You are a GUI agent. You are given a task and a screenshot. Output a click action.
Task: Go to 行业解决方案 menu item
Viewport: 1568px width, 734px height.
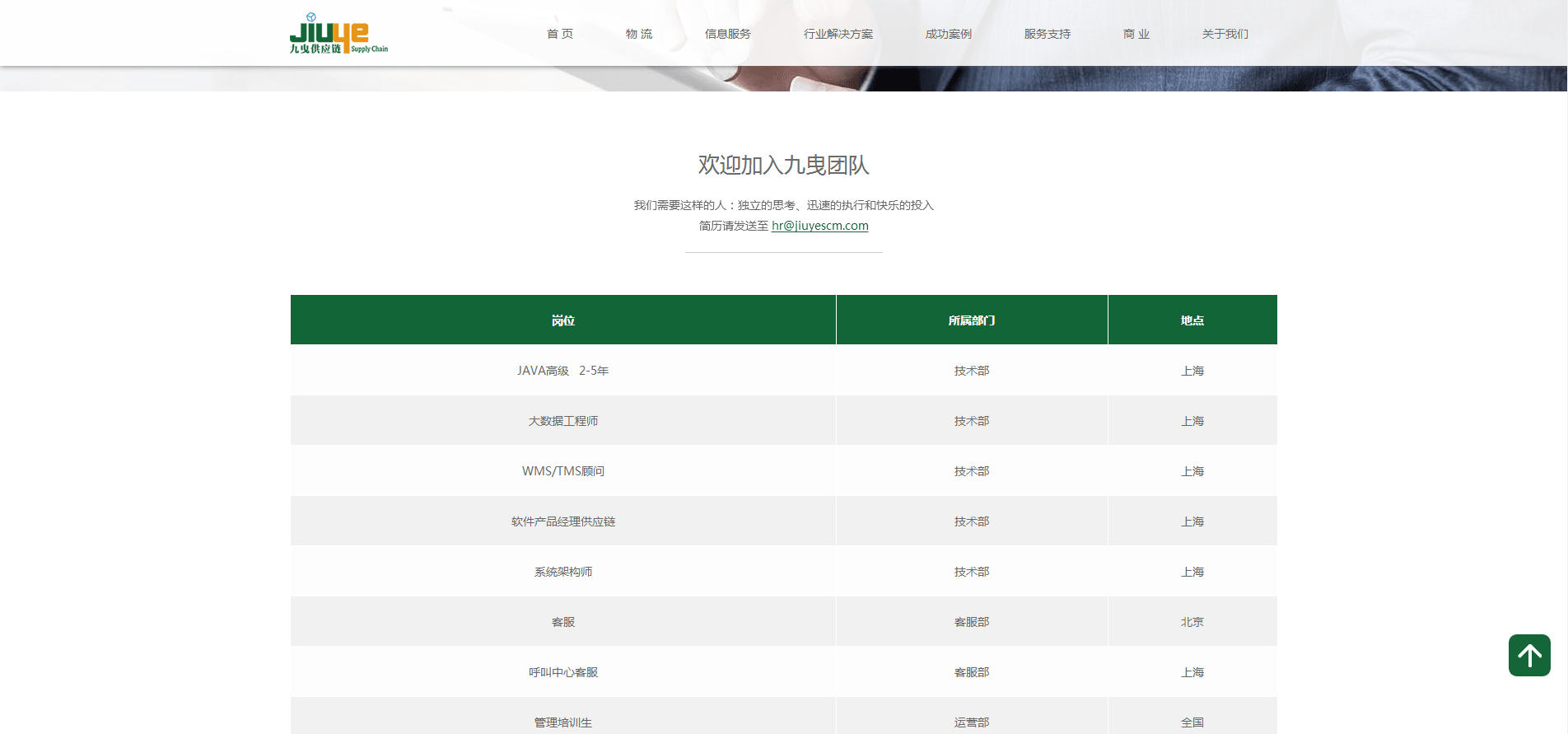(838, 34)
